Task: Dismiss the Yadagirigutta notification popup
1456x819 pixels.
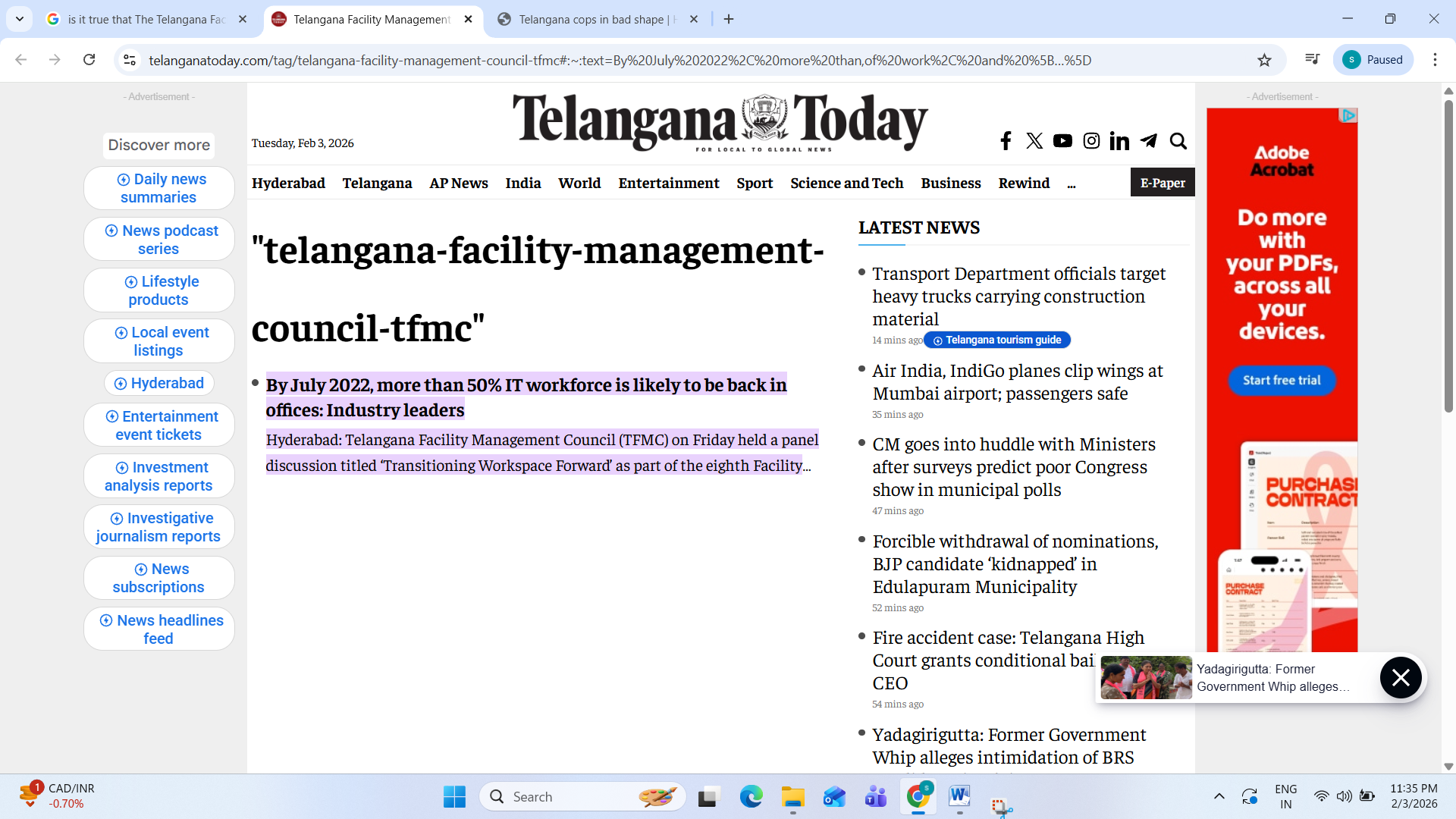Action: pyautogui.click(x=1401, y=677)
